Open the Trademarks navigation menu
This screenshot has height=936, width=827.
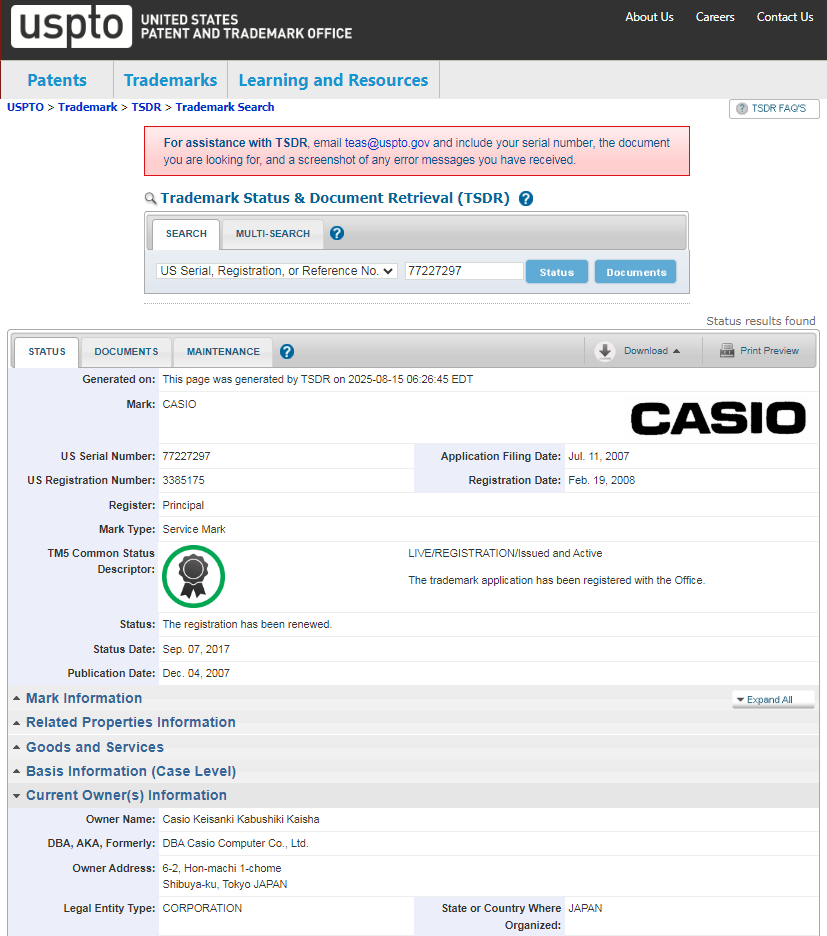click(170, 81)
